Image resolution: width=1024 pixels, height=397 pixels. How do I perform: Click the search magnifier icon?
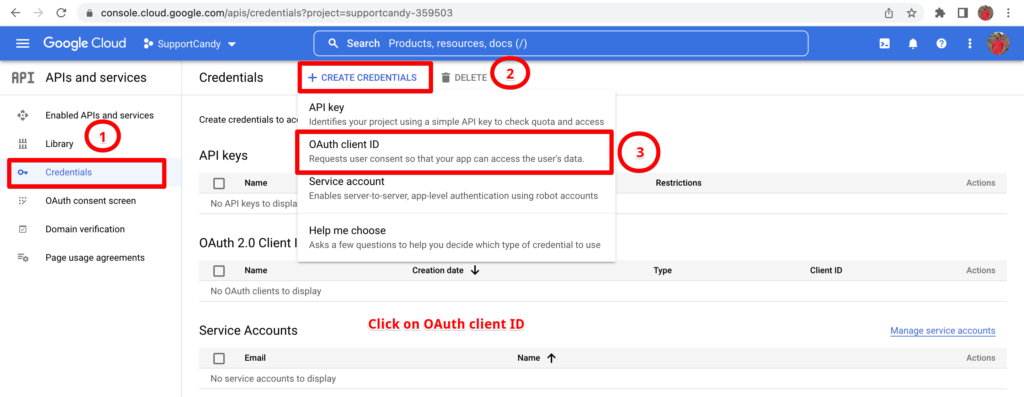pyautogui.click(x=333, y=44)
